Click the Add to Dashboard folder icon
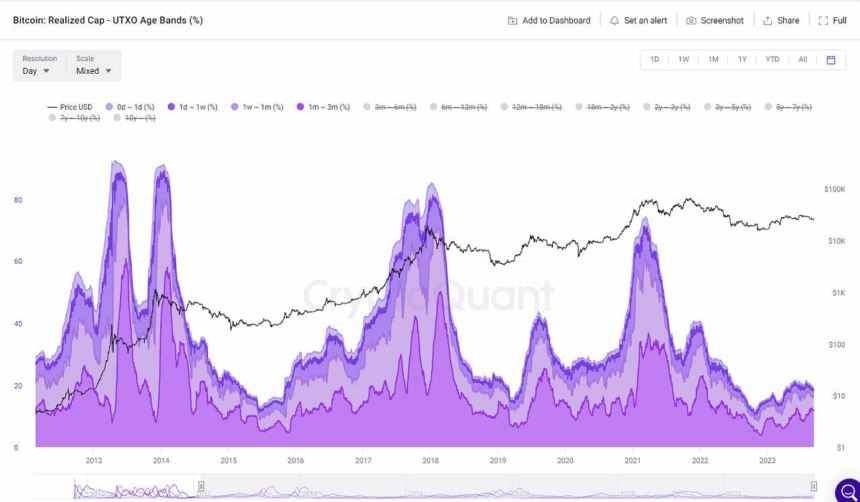This screenshot has width=860, height=502. (x=512, y=21)
